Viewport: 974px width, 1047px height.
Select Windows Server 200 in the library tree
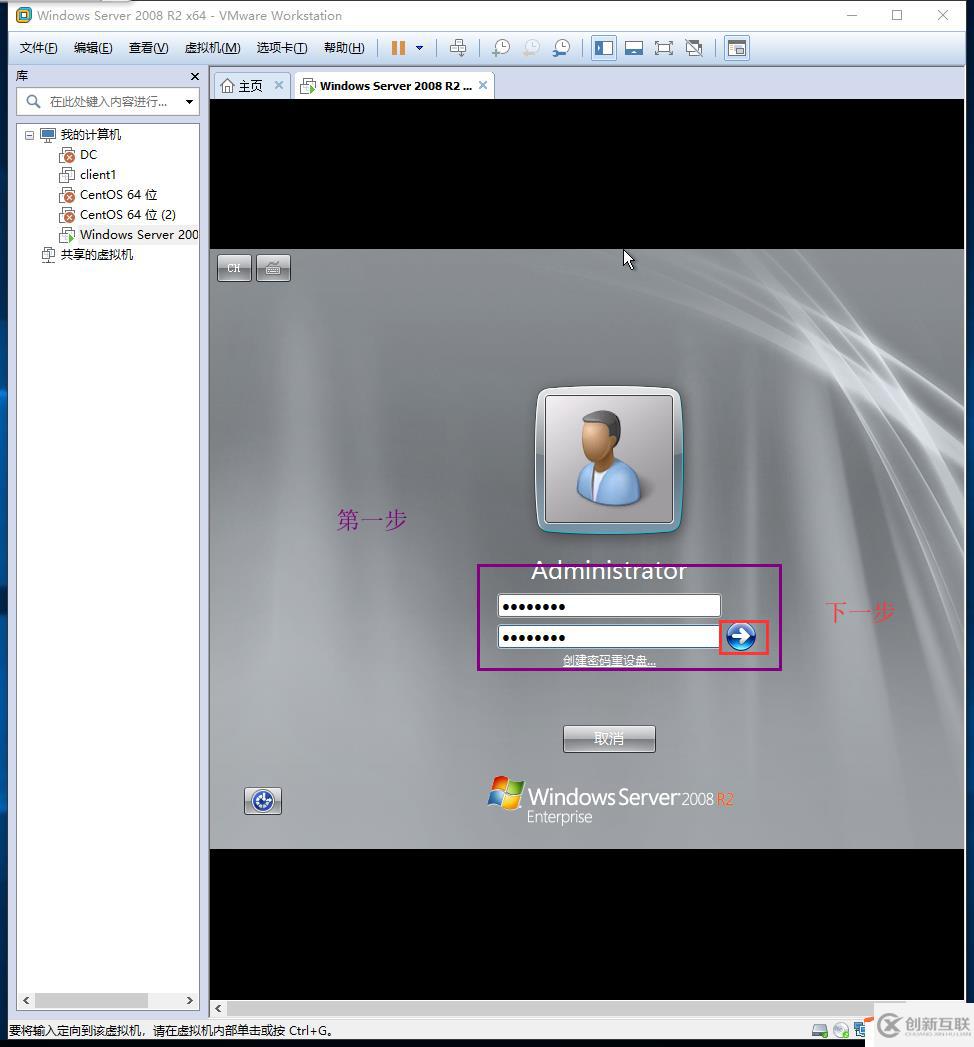click(139, 235)
